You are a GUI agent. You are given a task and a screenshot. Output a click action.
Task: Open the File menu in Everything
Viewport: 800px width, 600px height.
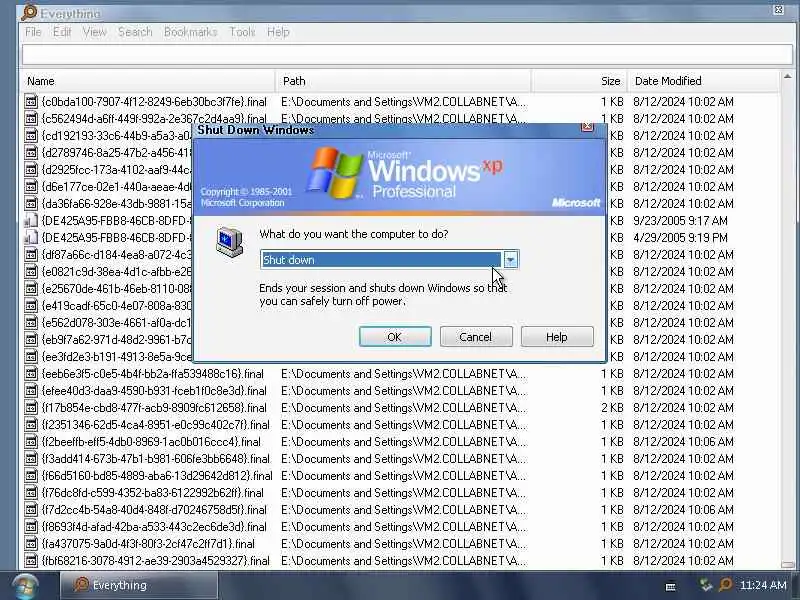pyautogui.click(x=33, y=32)
